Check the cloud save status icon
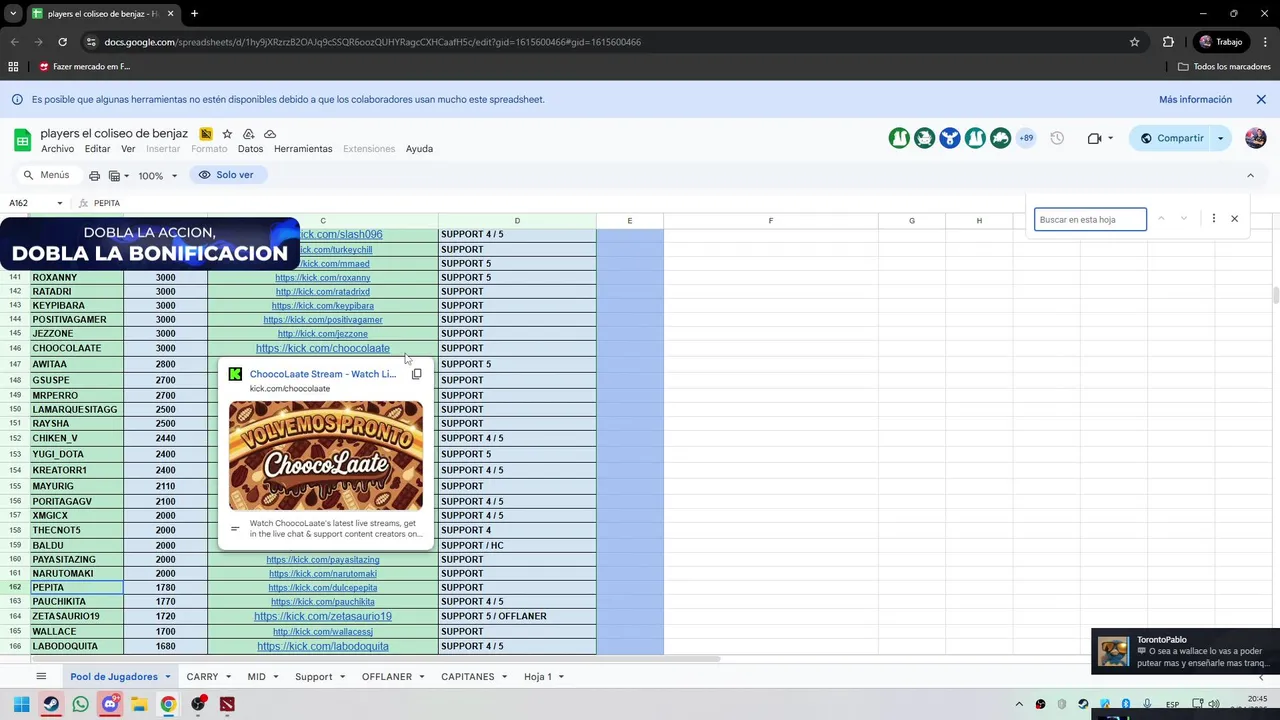1280x720 pixels. pos(270,134)
